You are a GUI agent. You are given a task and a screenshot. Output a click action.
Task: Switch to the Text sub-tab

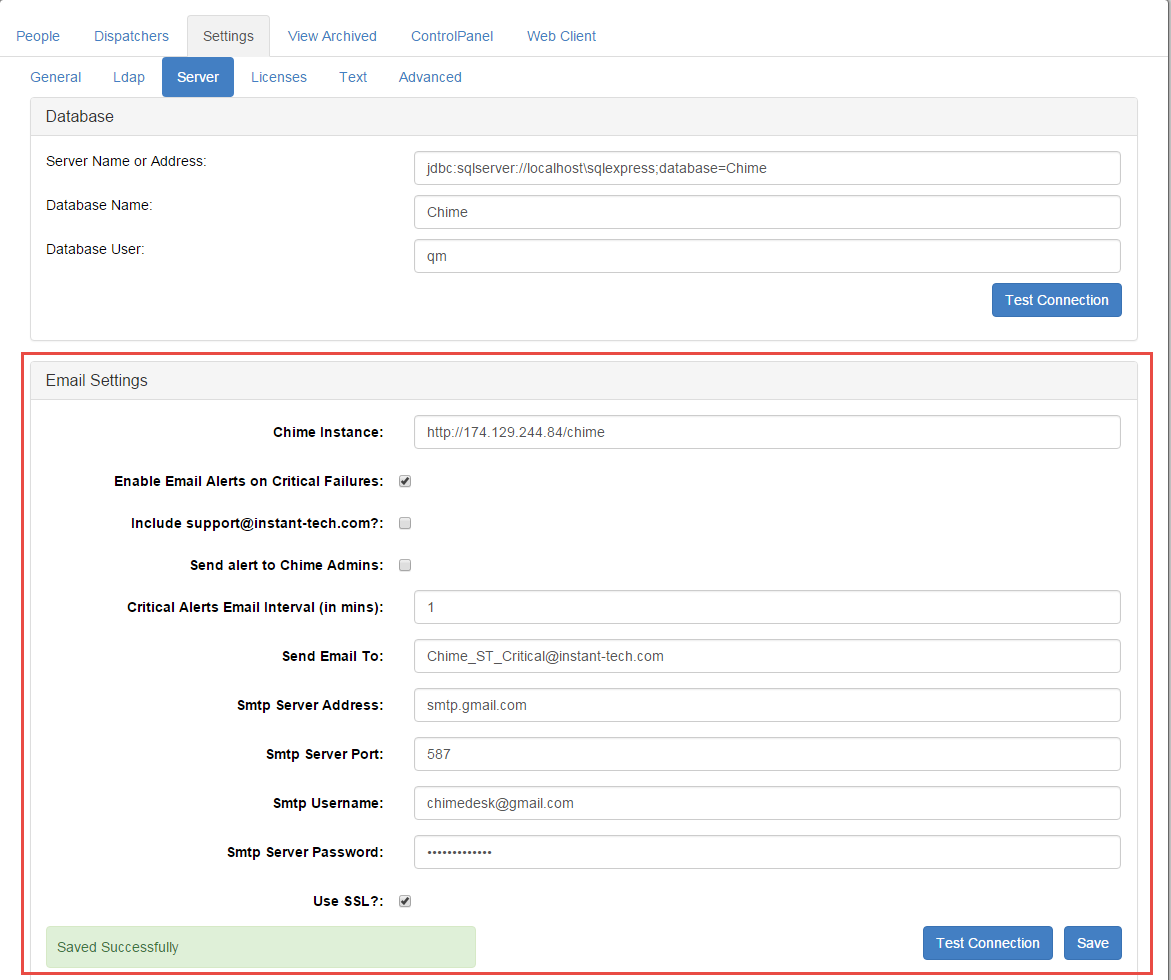tap(353, 77)
